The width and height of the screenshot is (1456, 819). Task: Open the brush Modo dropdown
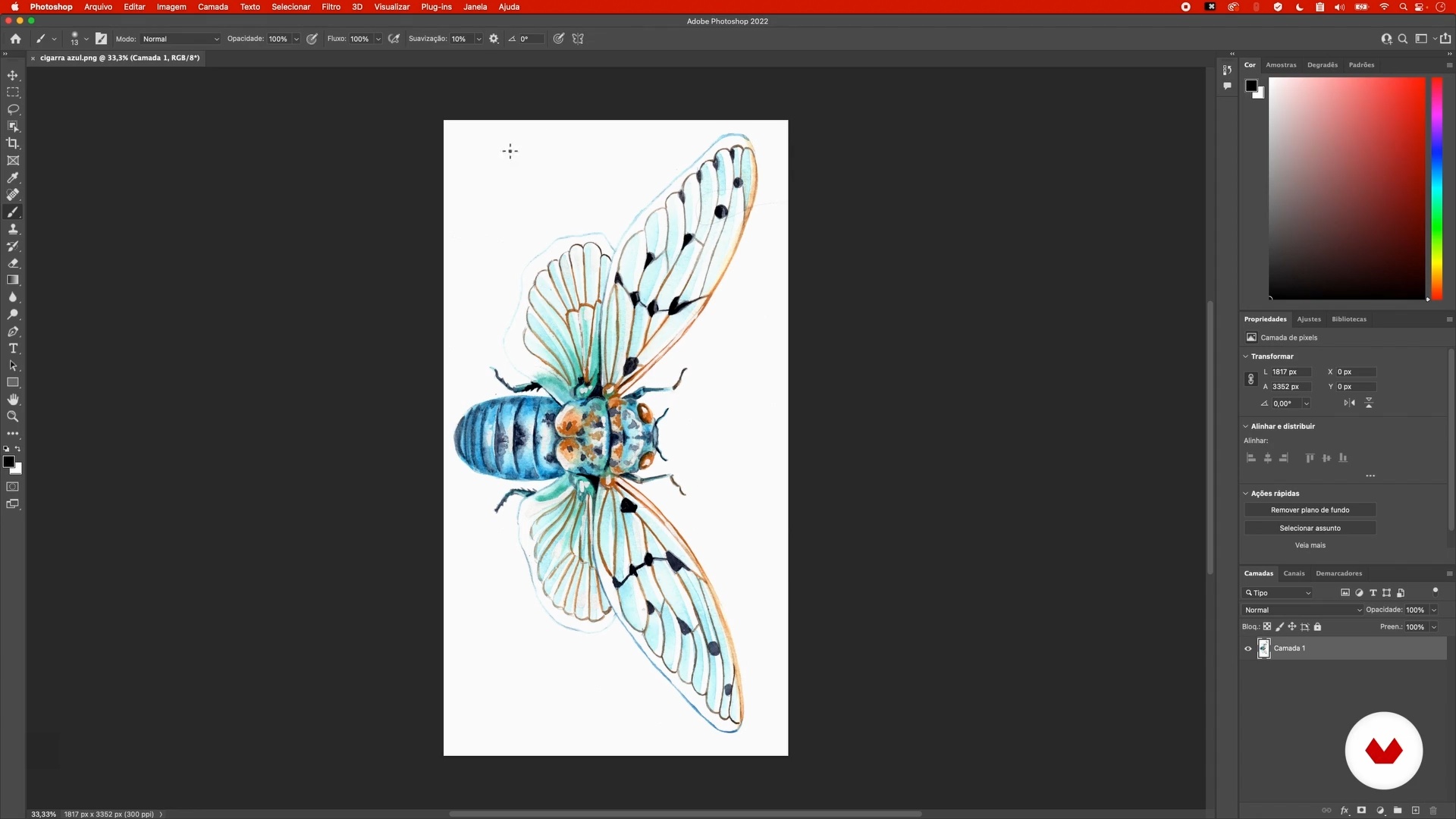pos(180,39)
